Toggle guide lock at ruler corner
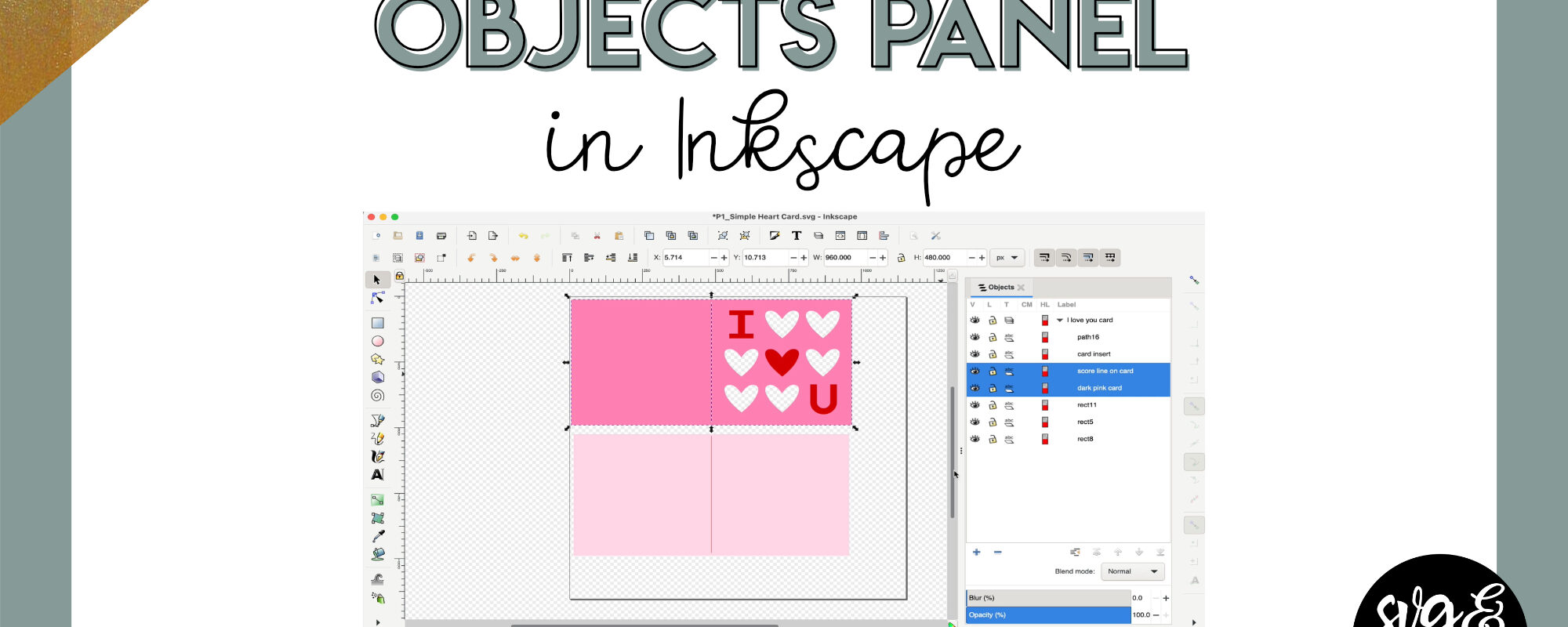The height and width of the screenshot is (627, 1568). click(399, 276)
